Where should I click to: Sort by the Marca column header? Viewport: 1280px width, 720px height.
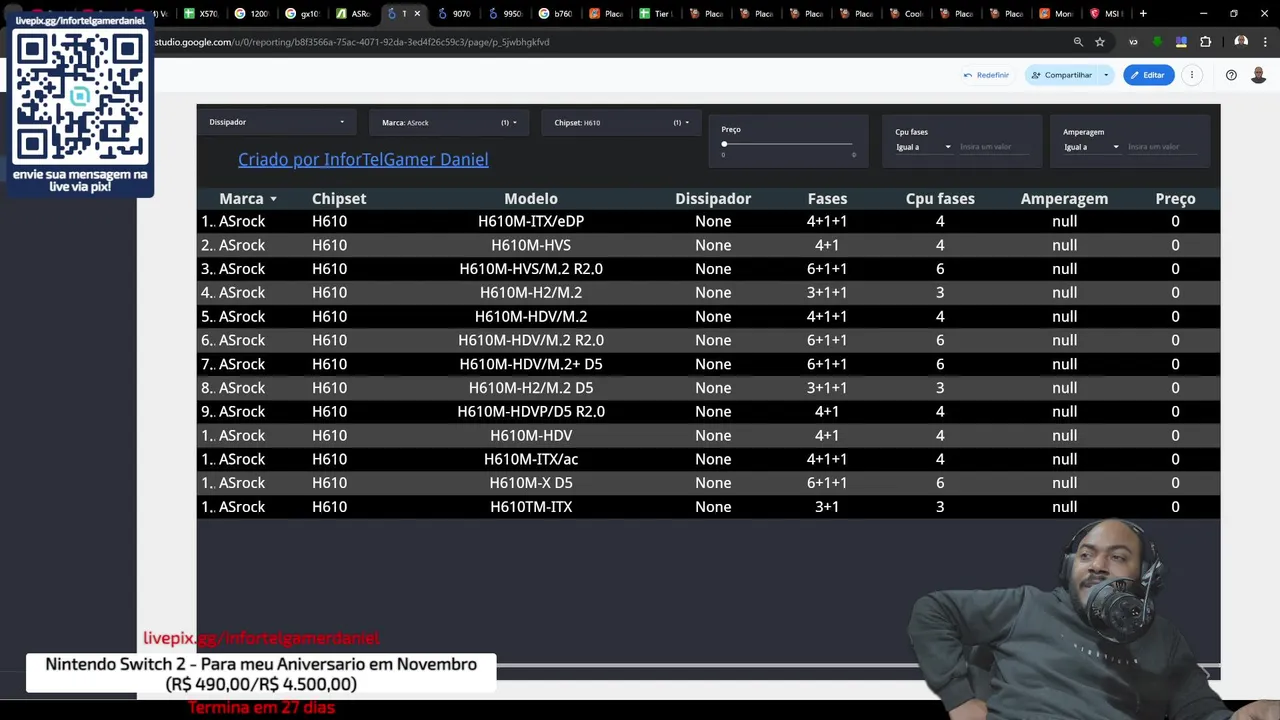click(242, 199)
